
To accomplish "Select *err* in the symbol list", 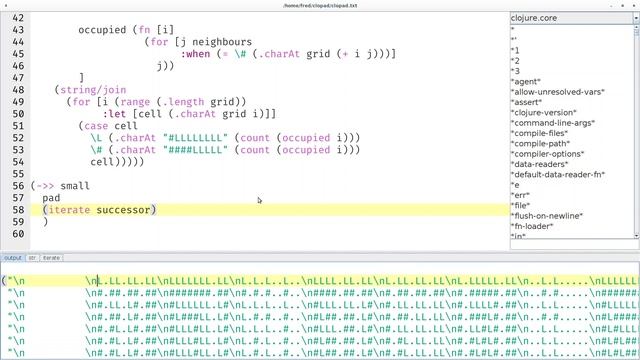I will tap(520, 195).
